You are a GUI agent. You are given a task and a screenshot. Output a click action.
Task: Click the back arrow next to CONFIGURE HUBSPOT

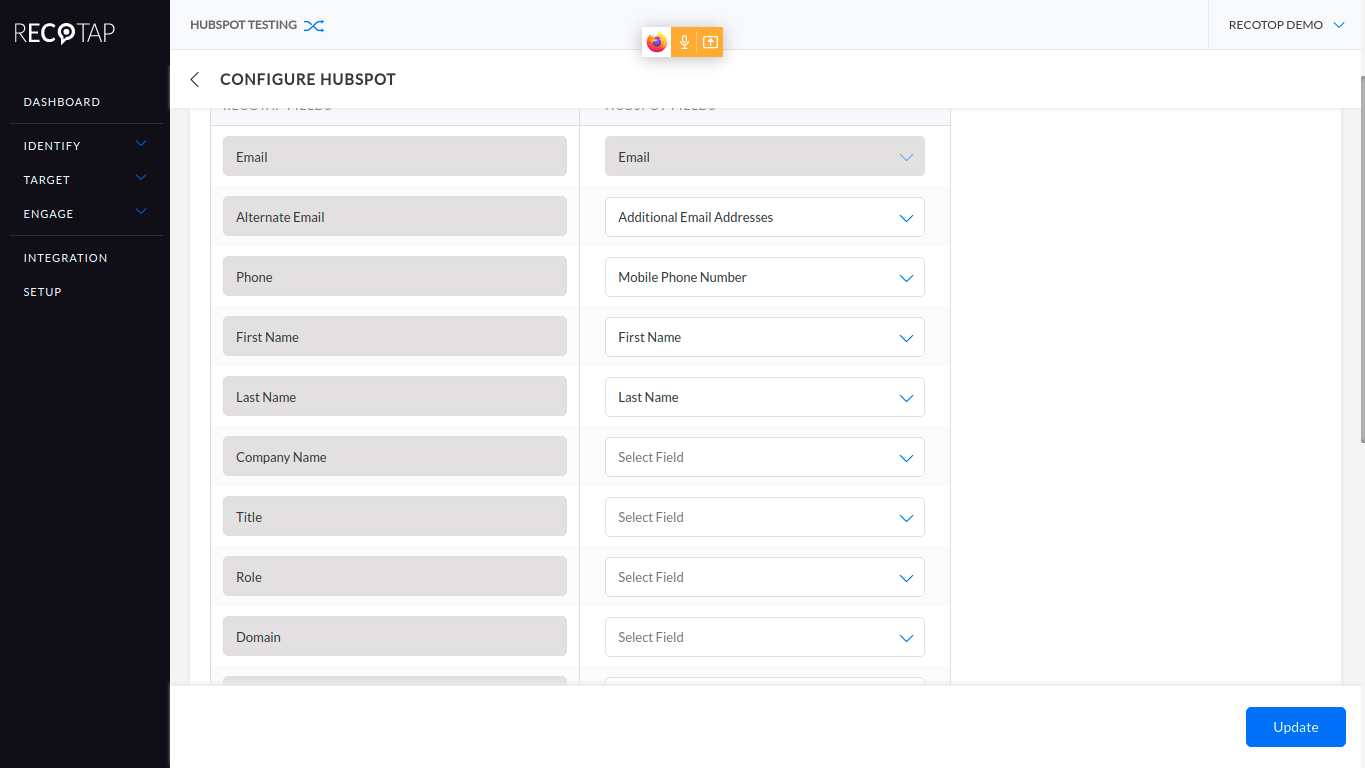coord(193,79)
